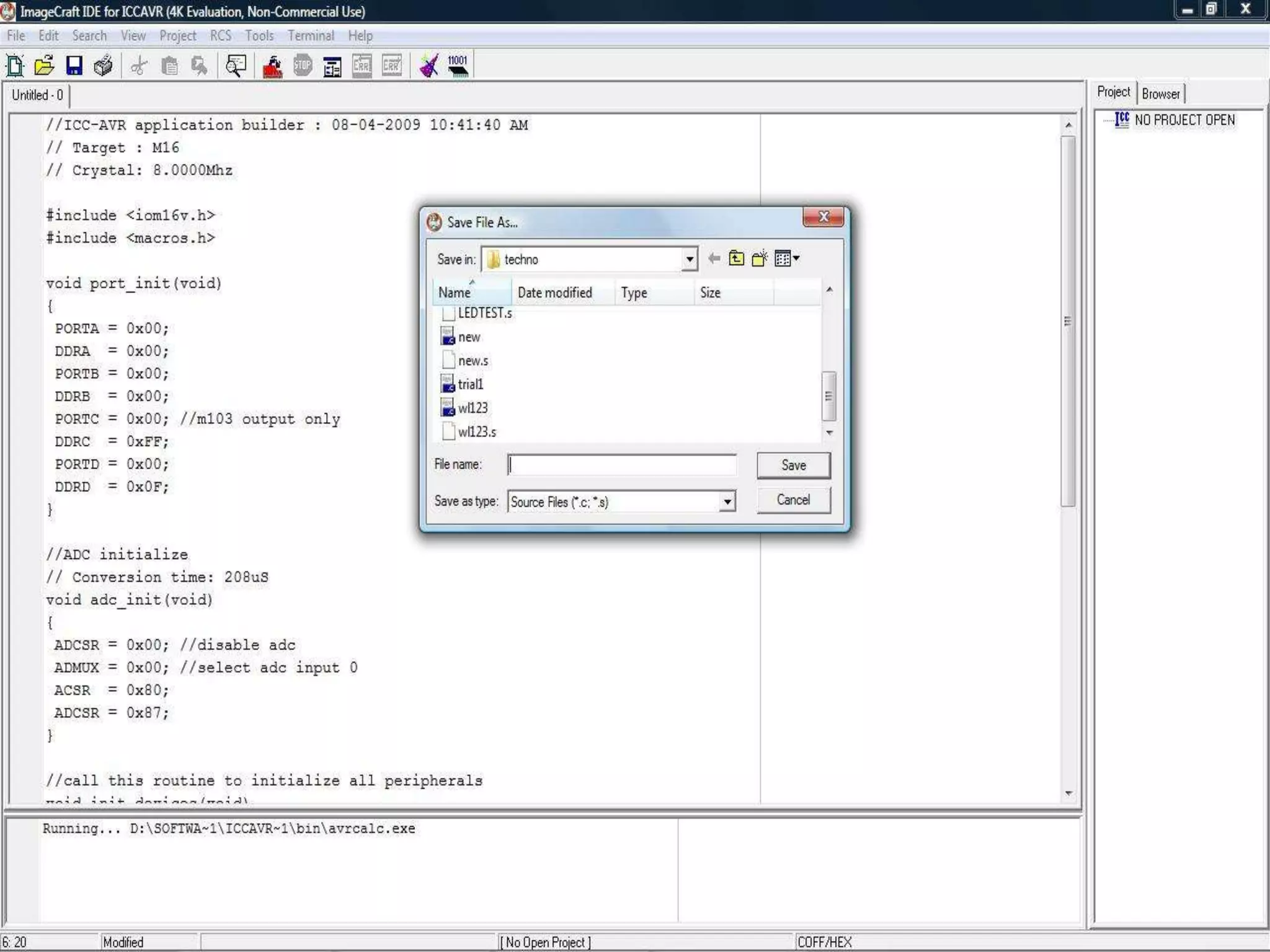This screenshot has height=952, width=1270.
Task: Close the Save File As dialog
Action: click(824, 216)
